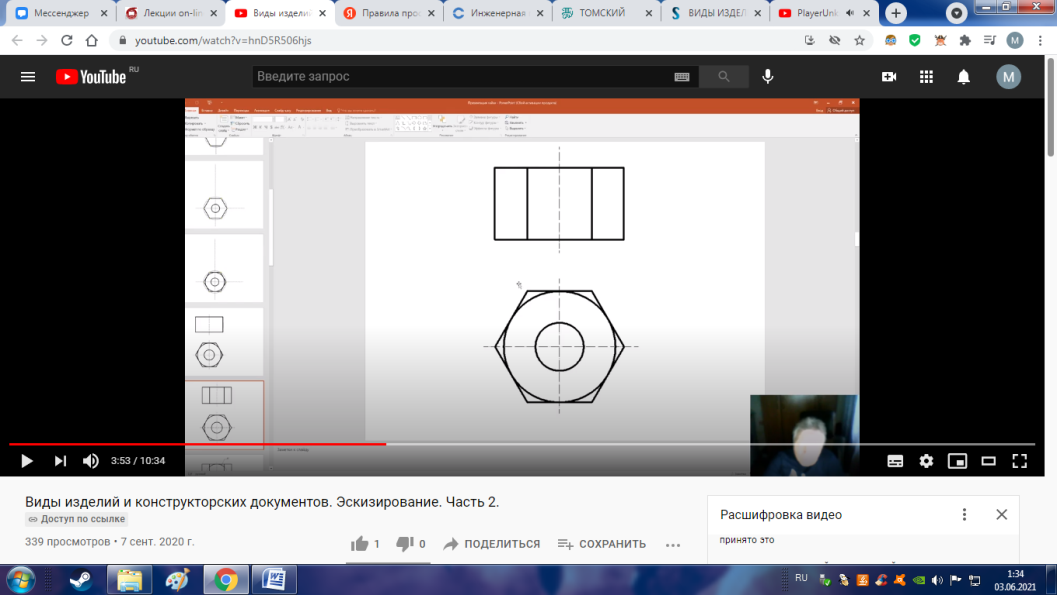Viewport: 1057px width, 595px height.
Task: Skip to the next video
Action: click(x=60, y=461)
